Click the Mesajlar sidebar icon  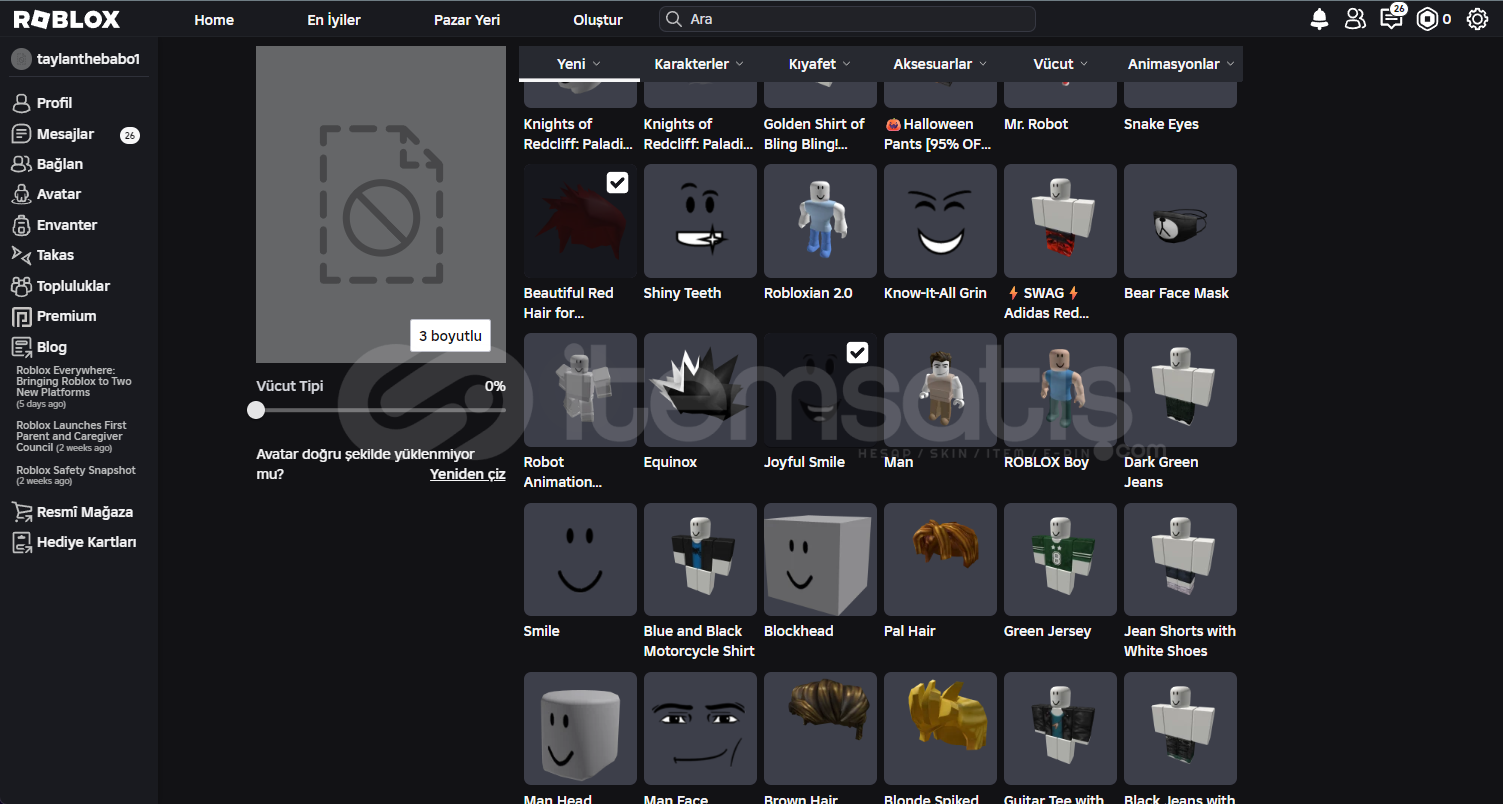[21, 134]
